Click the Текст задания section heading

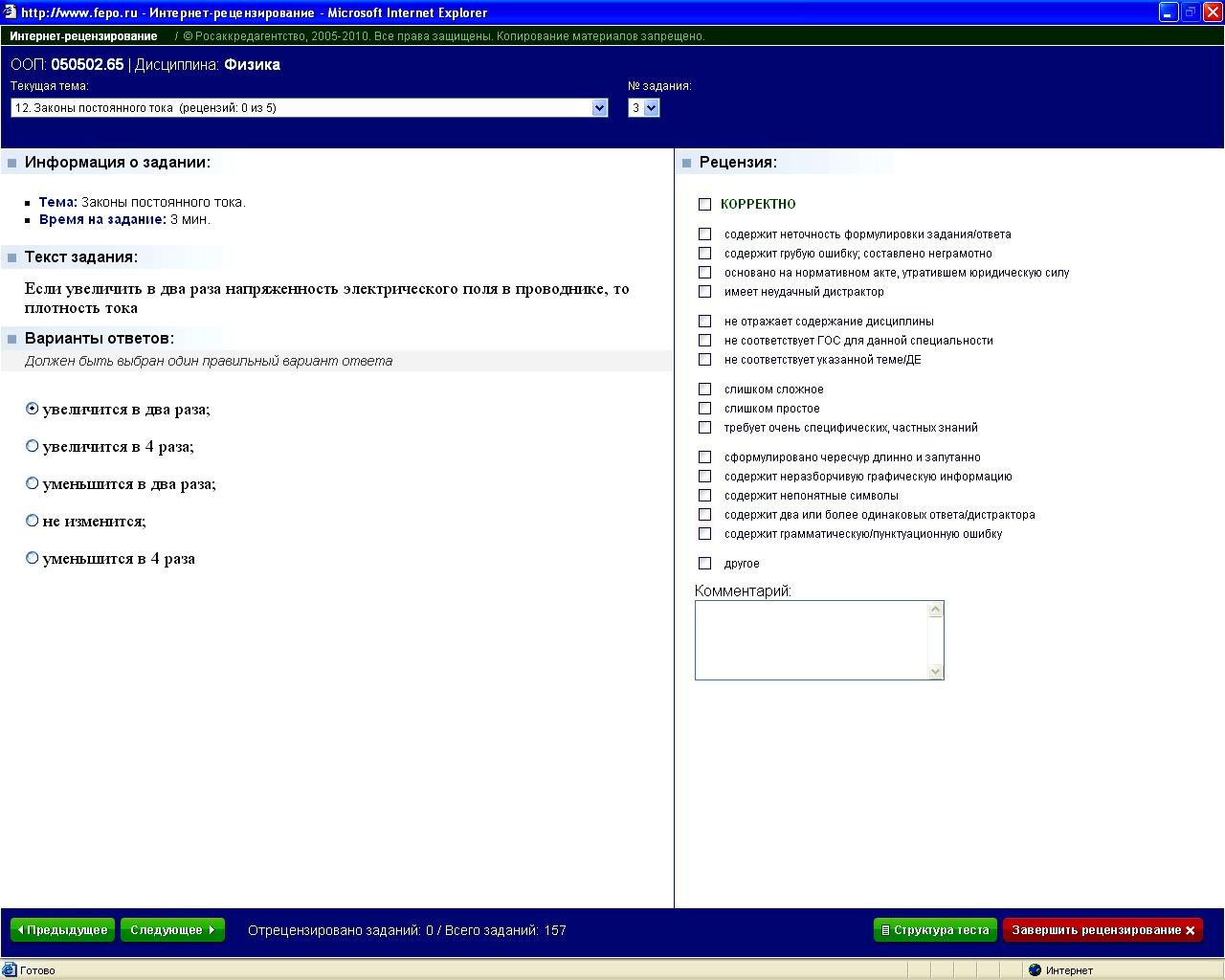tap(81, 257)
